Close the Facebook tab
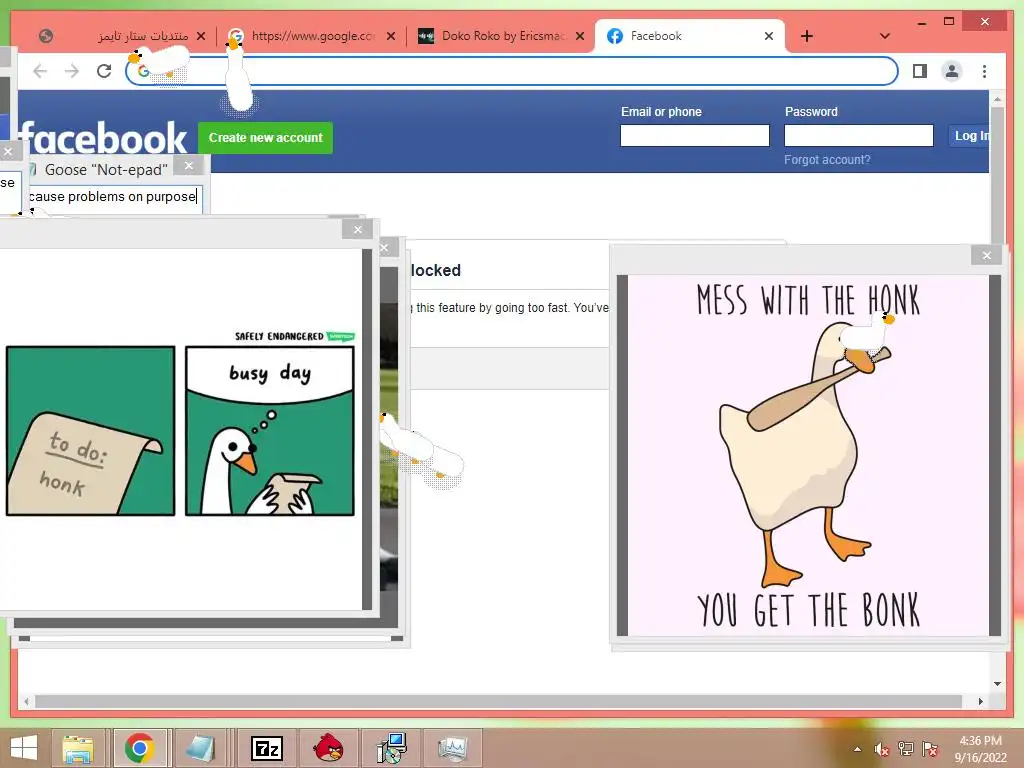This screenshot has height=768, width=1024. (769, 36)
